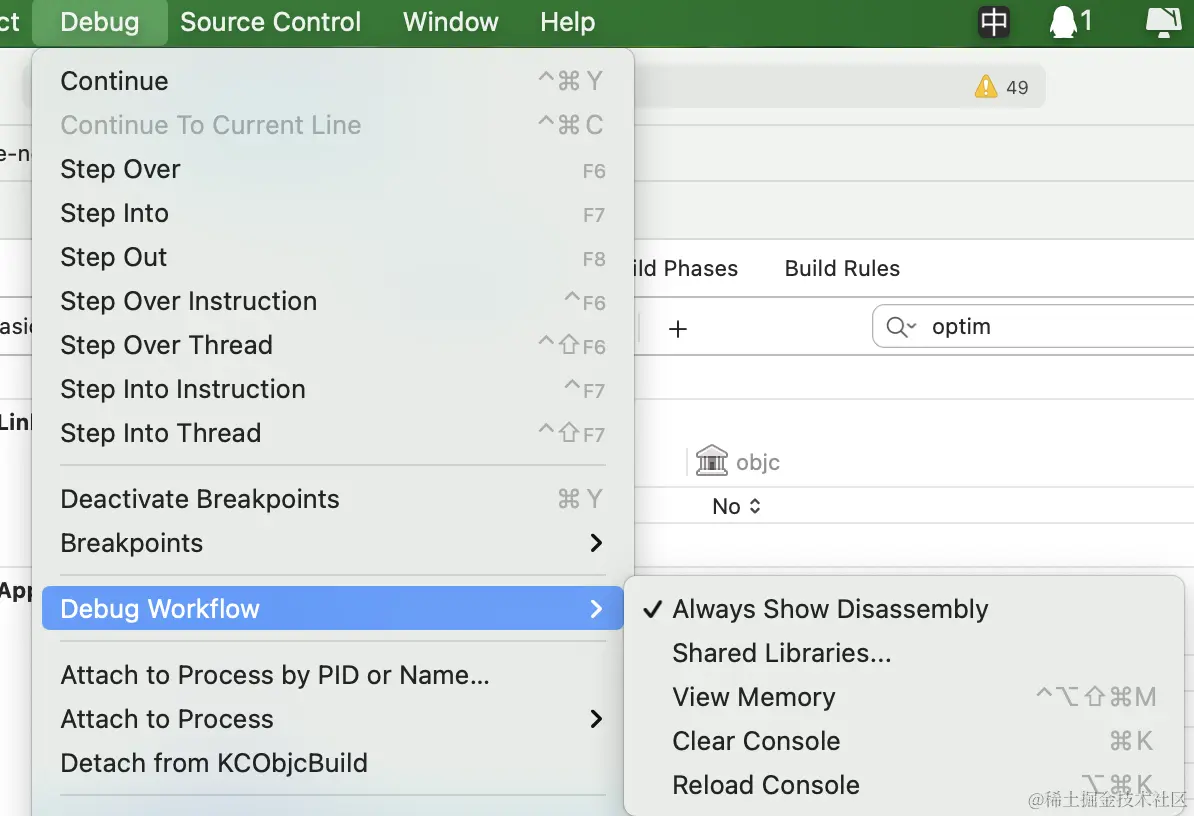Viewport: 1194px width, 816px height.
Task: Click the plus add setting button
Action: pyautogui.click(x=678, y=328)
